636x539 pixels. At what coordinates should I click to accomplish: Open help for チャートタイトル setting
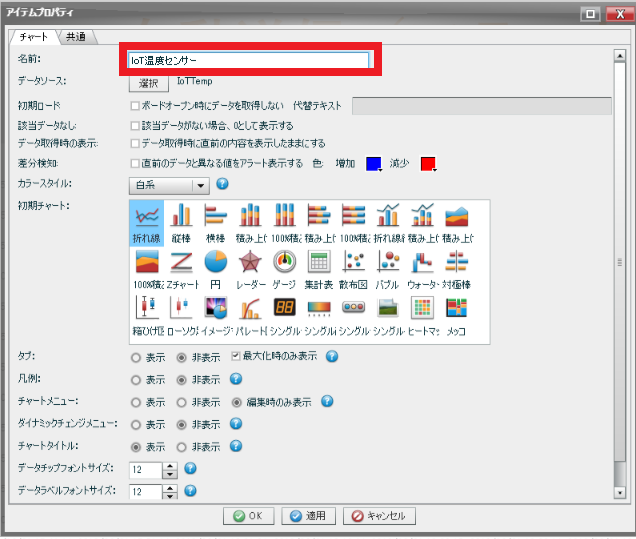(236, 446)
